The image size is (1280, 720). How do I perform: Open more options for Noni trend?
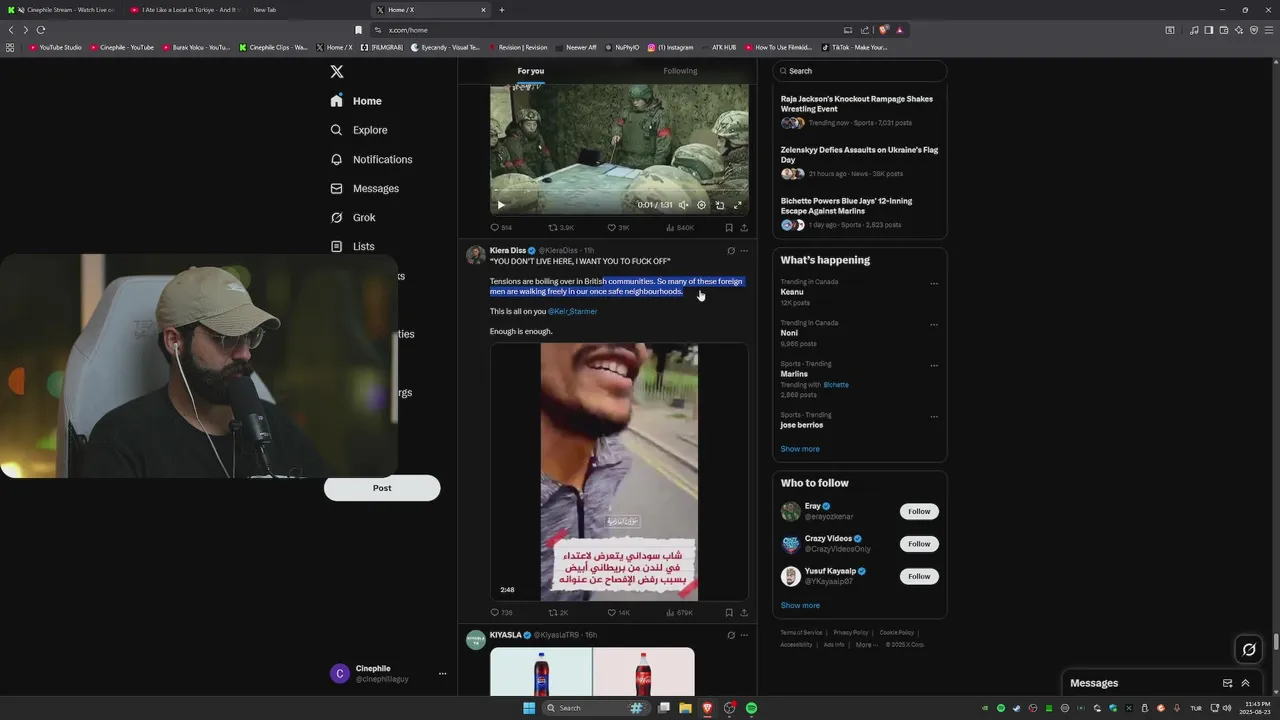pos(934,324)
